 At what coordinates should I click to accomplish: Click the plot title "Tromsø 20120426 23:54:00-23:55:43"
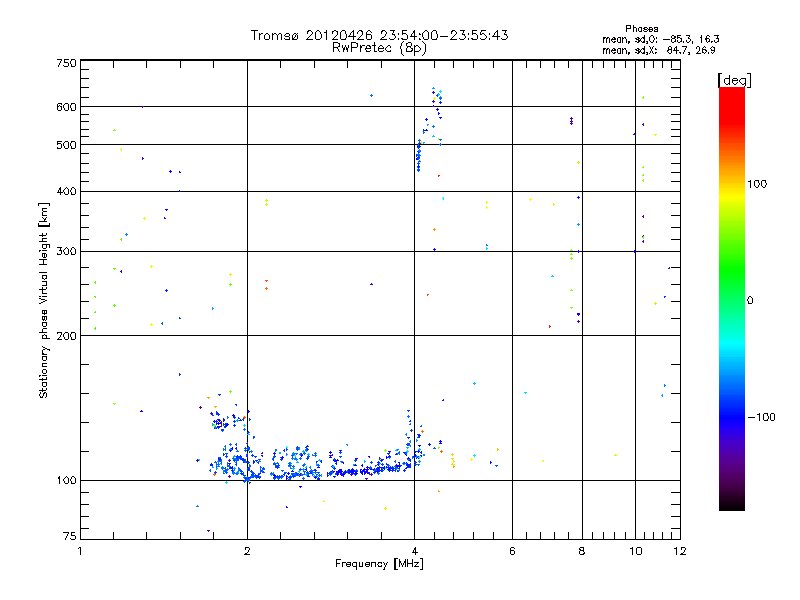tap(379, 35)
